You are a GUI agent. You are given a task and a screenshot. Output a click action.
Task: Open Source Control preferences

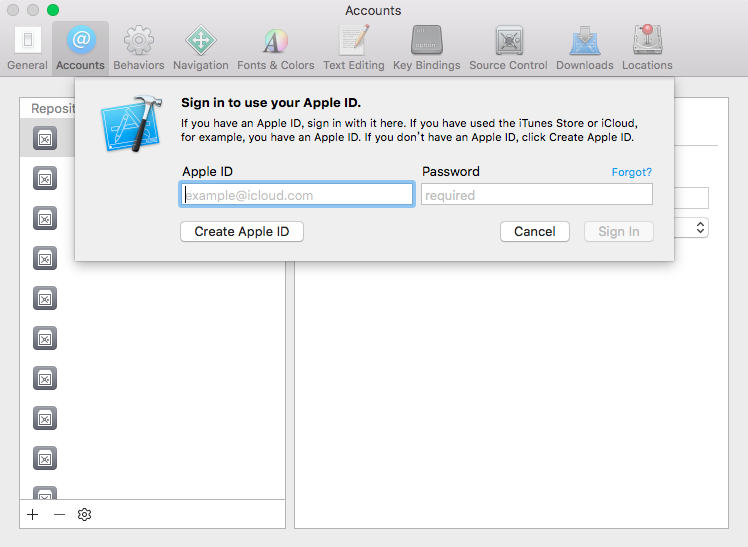click(508, 47)
